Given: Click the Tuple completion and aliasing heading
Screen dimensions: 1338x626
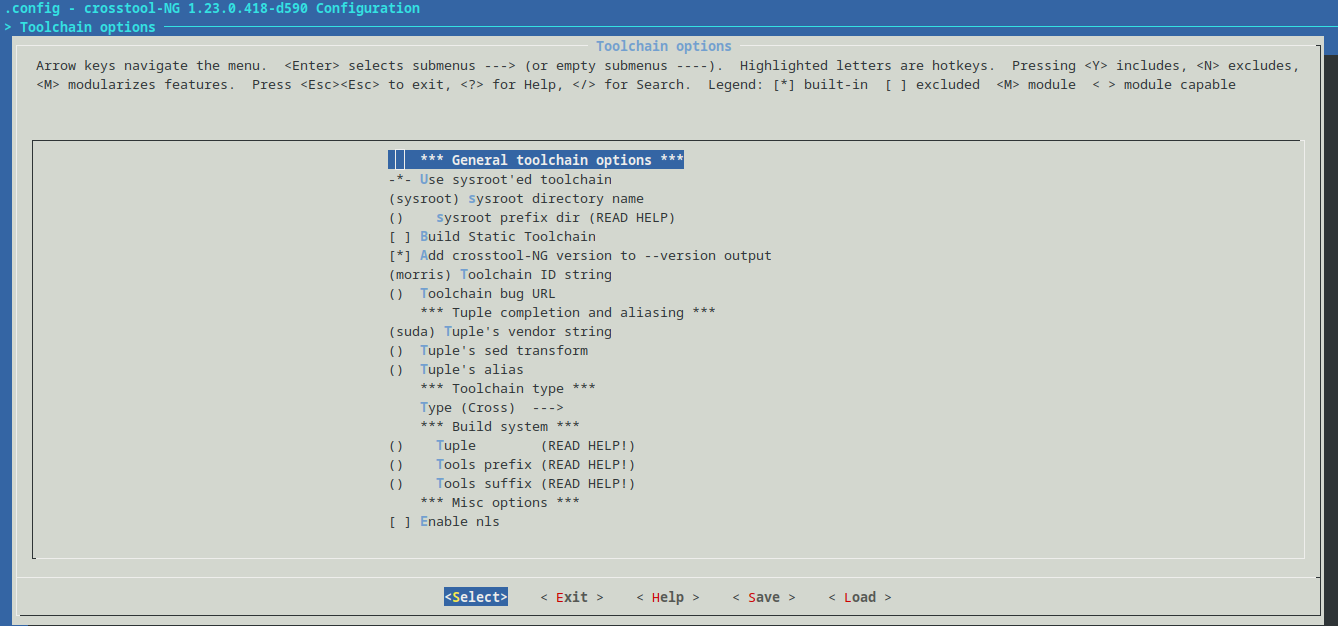Looking at the screenshot, I should [568, 312].
